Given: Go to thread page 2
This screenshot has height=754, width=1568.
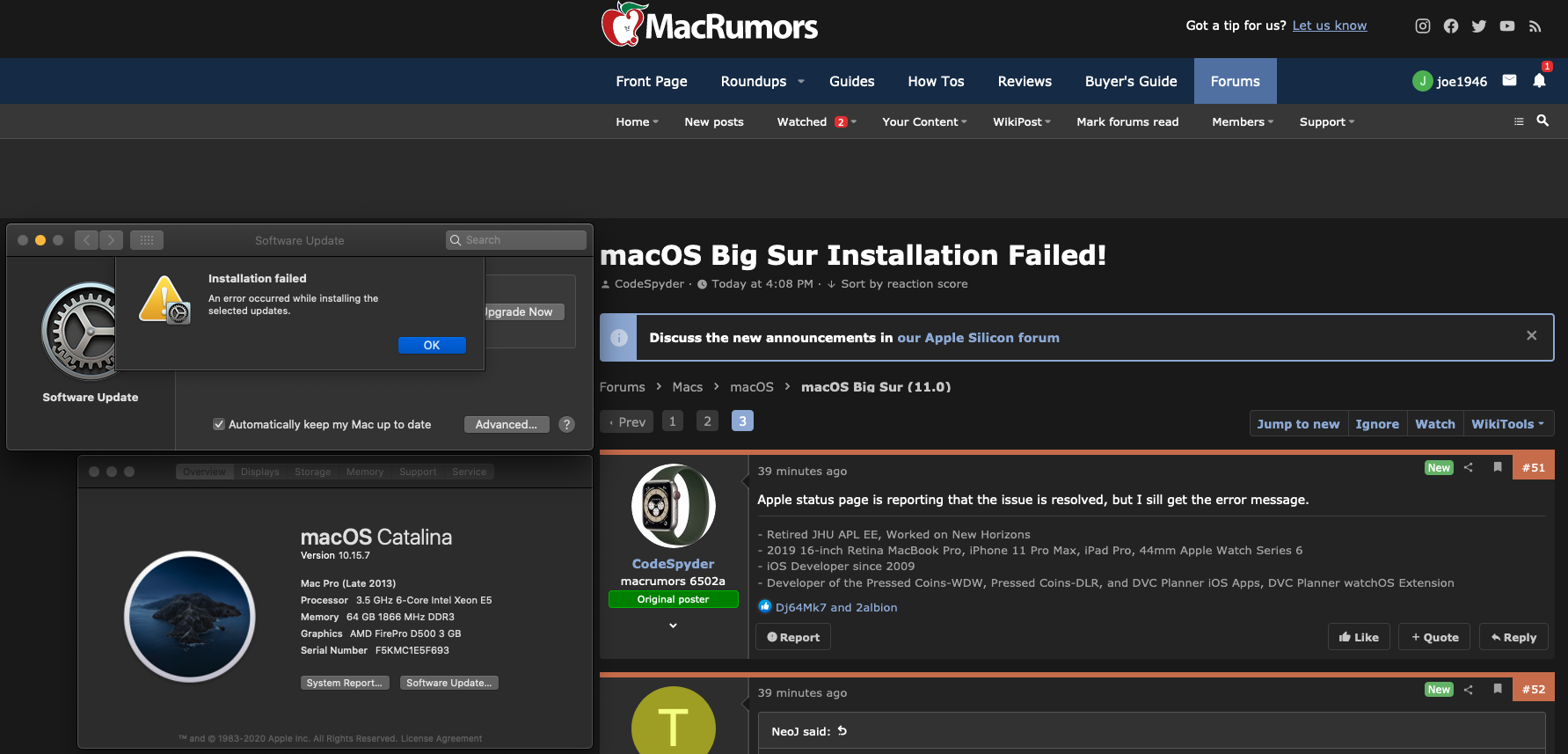Looking at the screenshot, I should (707, 421).
